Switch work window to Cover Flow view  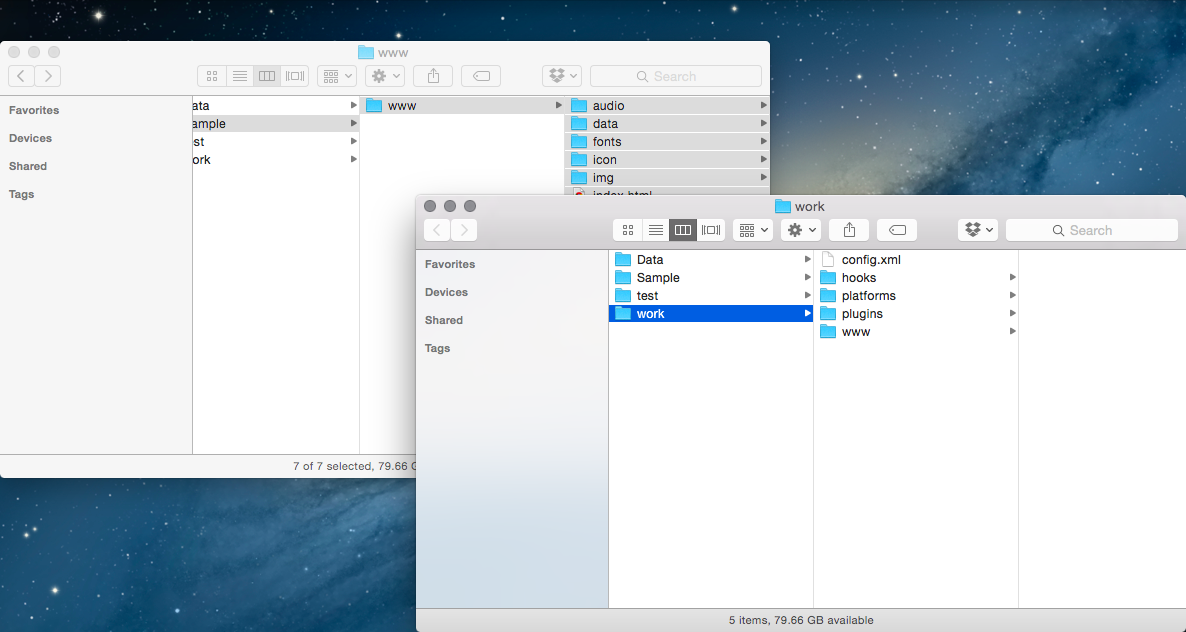(711, 230)
